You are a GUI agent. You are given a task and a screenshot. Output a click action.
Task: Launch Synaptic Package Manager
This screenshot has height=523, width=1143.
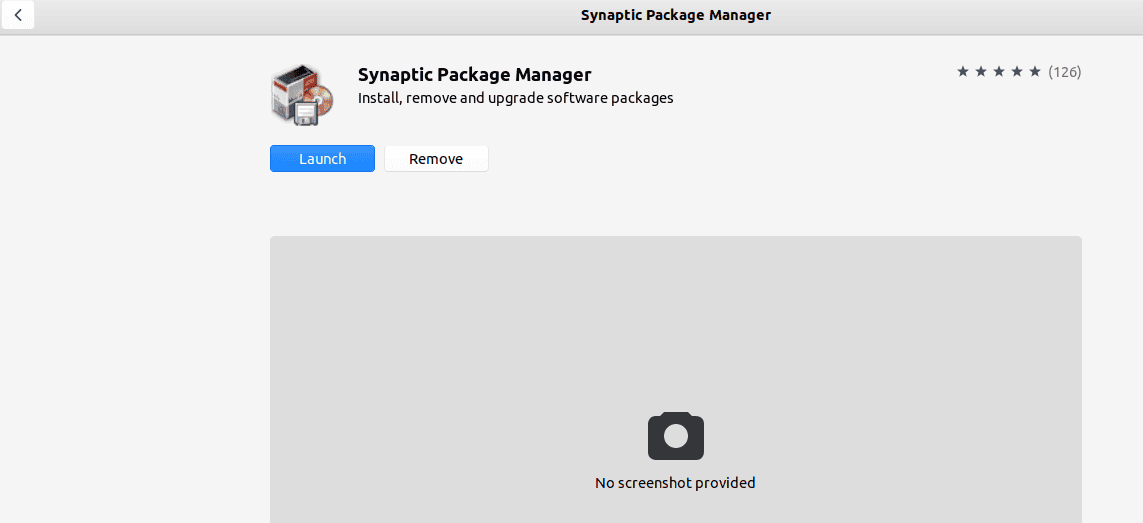pyautogui.click(x=322, y=159)
